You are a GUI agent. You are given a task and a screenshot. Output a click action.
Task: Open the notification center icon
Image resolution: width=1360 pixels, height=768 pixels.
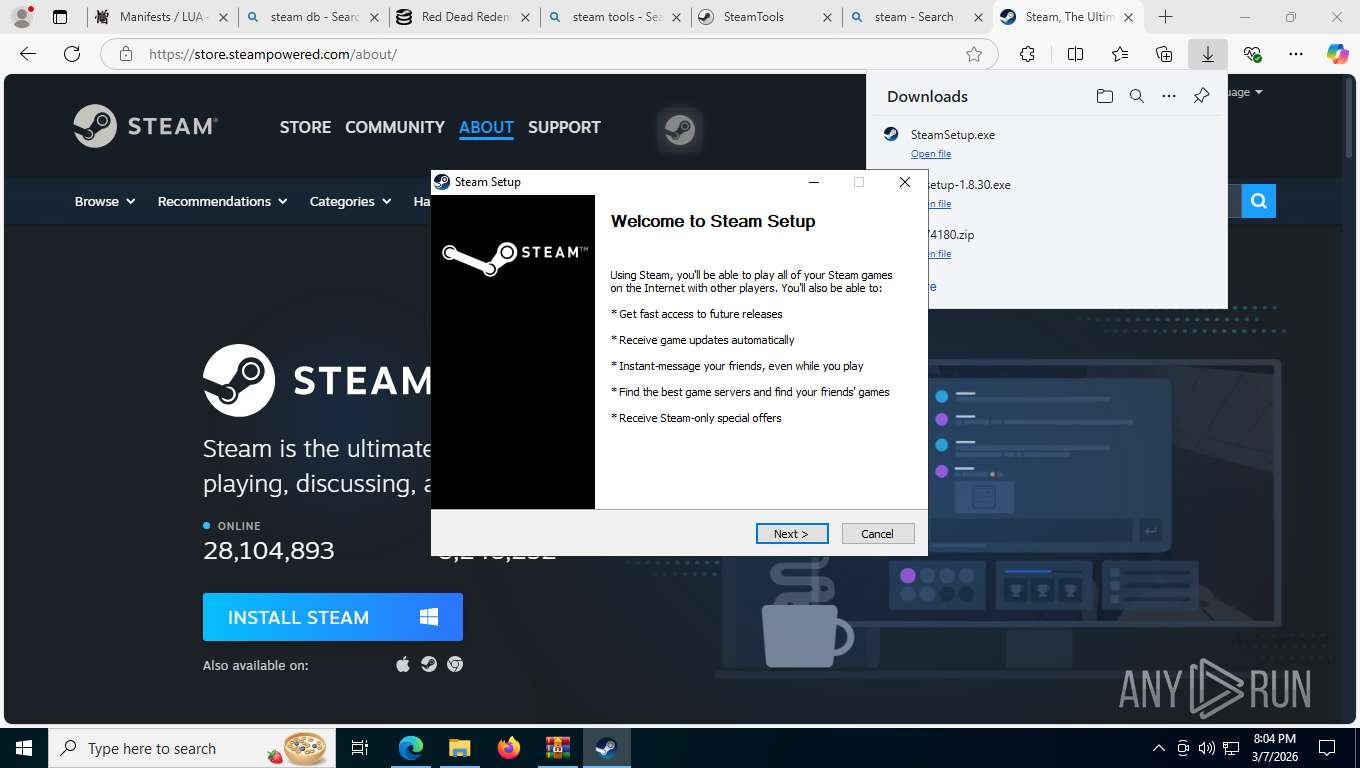coord(1327,748)
